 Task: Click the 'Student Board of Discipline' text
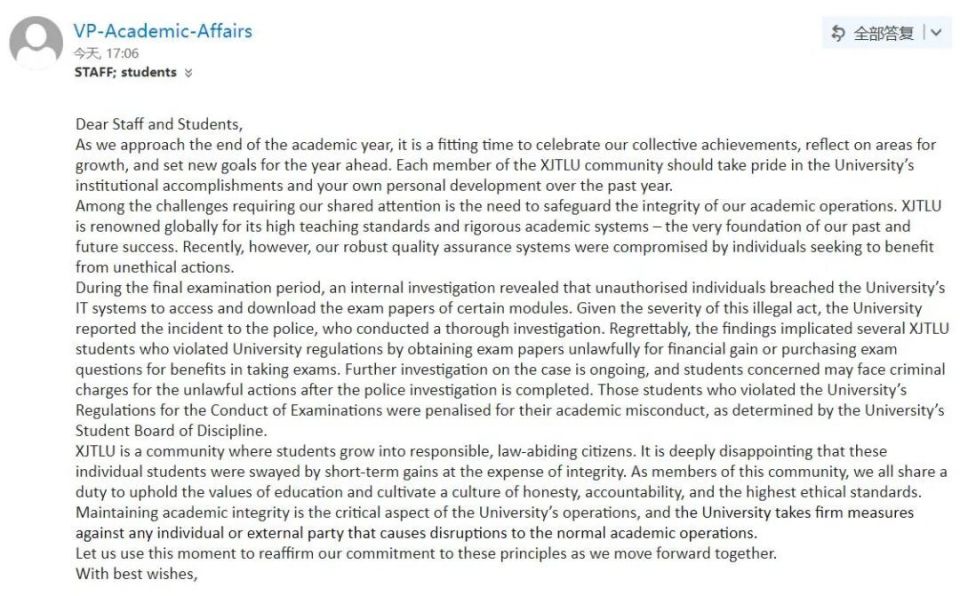coord(171,431)
